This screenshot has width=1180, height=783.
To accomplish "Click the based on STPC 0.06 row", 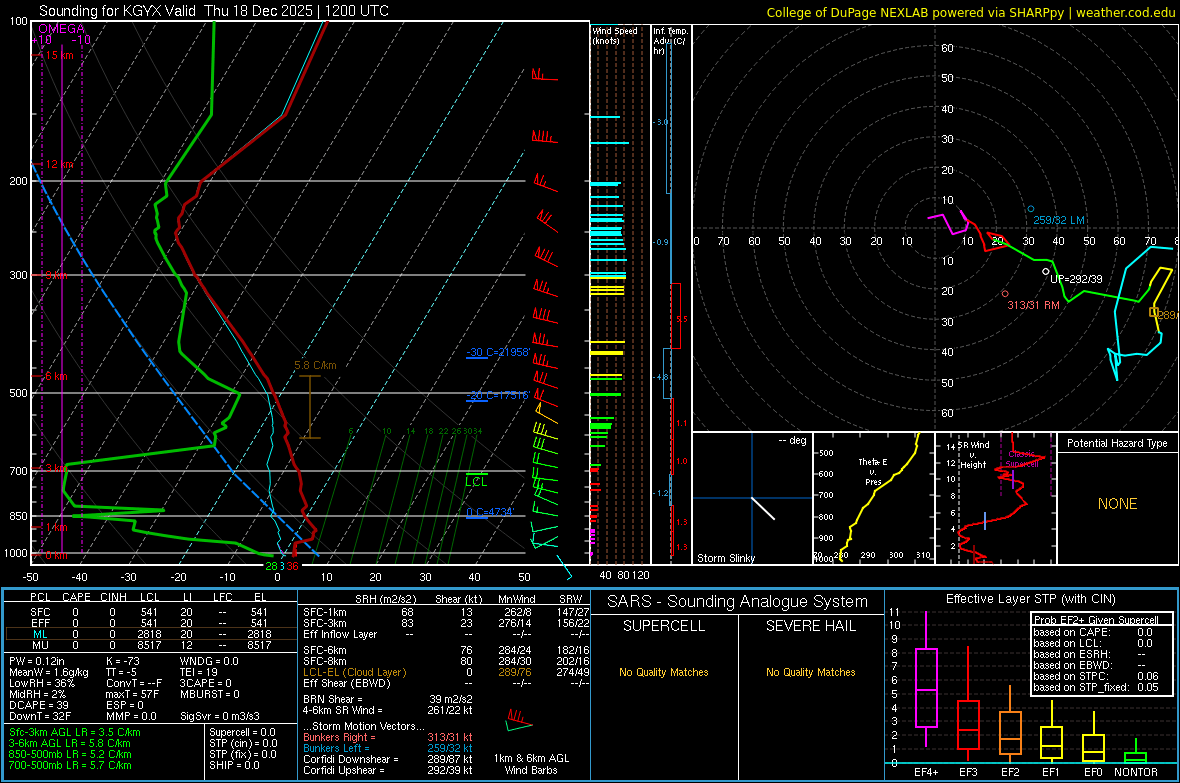I will tap(1096, 676).
